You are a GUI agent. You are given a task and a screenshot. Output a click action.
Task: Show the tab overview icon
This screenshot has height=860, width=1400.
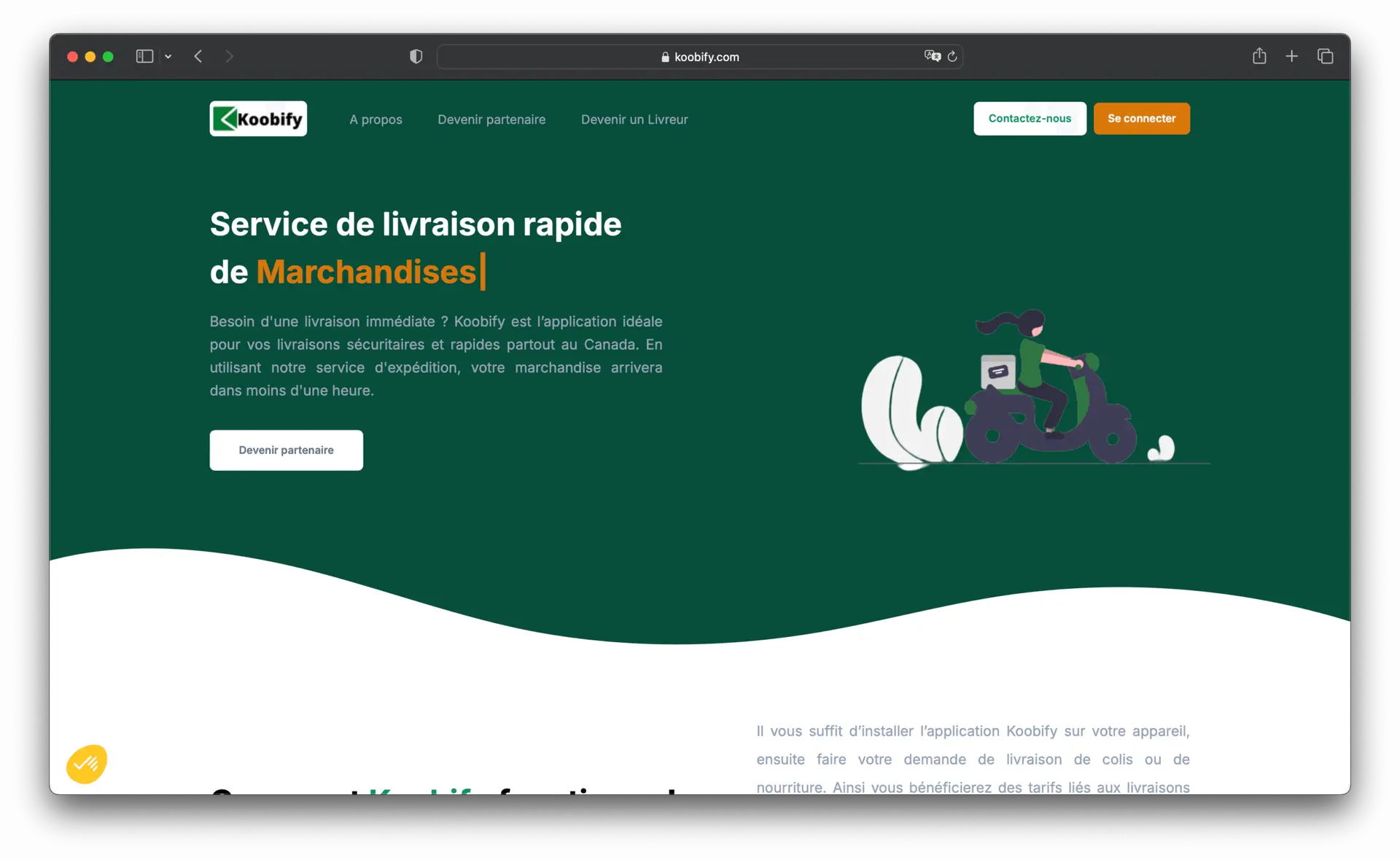1325,56
